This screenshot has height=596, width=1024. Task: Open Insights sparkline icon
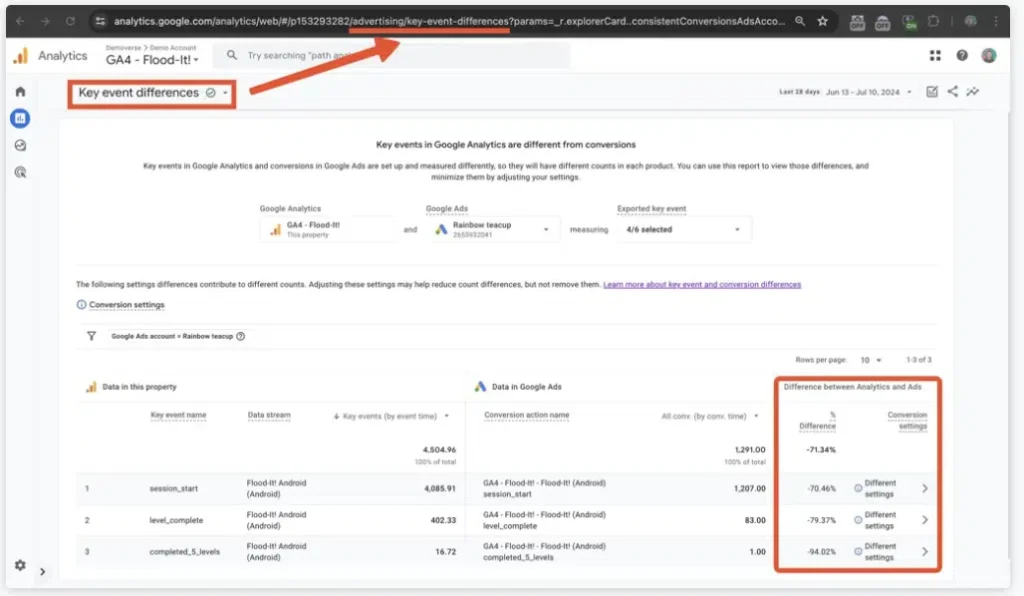[x=973, y=91]
